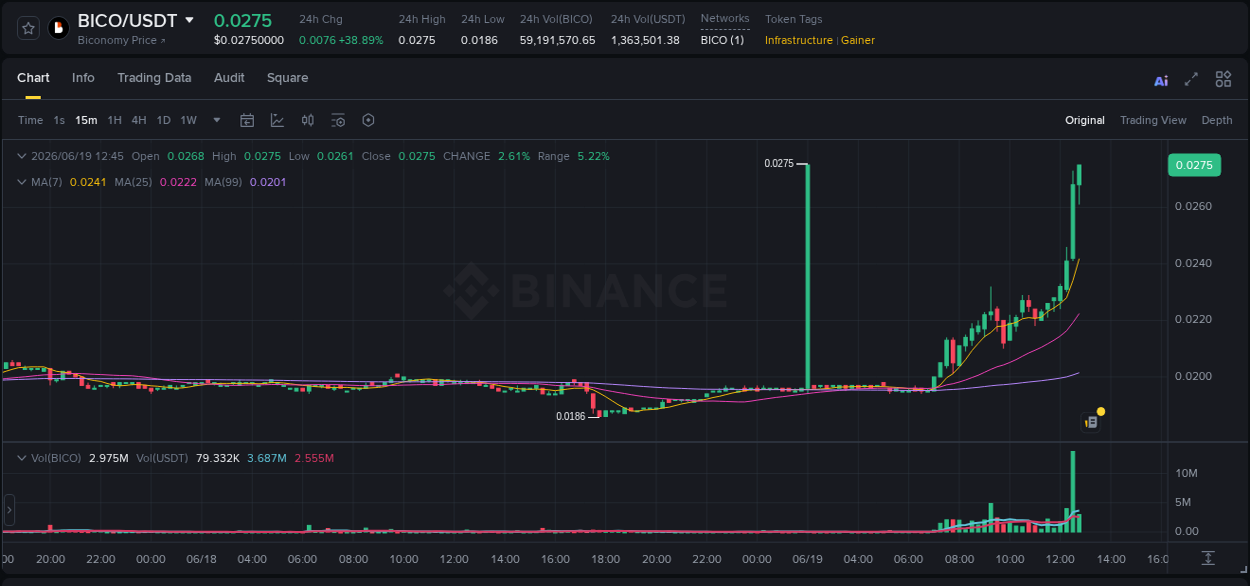Reset chart scale with bottom-right icon
Image resolution: width=1250 pixels, height=586 pixels.
tap(1208, 558)
